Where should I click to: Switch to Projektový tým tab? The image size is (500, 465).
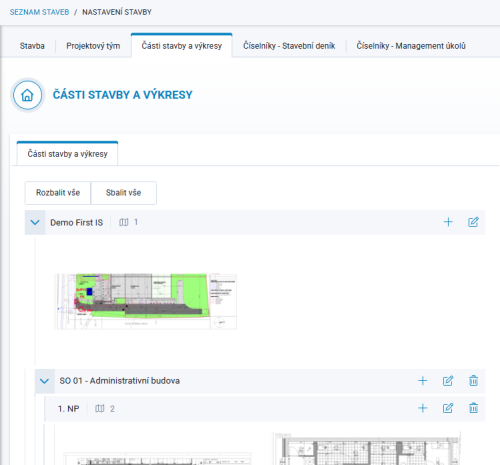(x=93, y=46)
